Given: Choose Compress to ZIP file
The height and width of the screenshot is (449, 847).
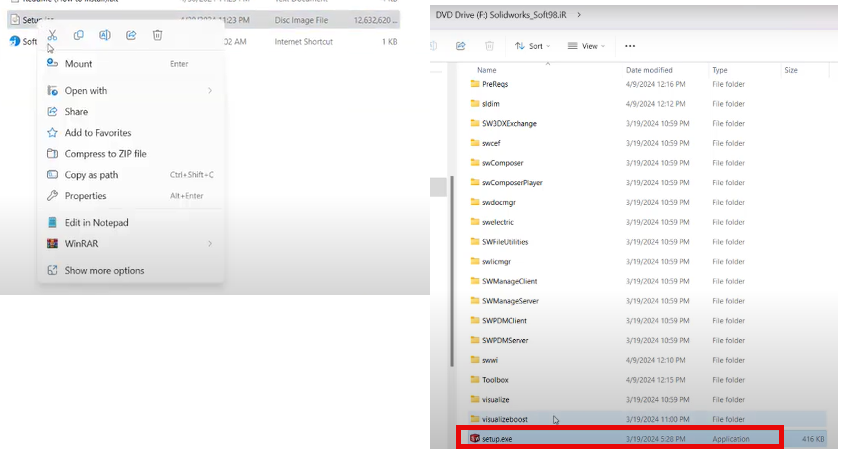Looking at the screenshot, I should click(130, 154).
